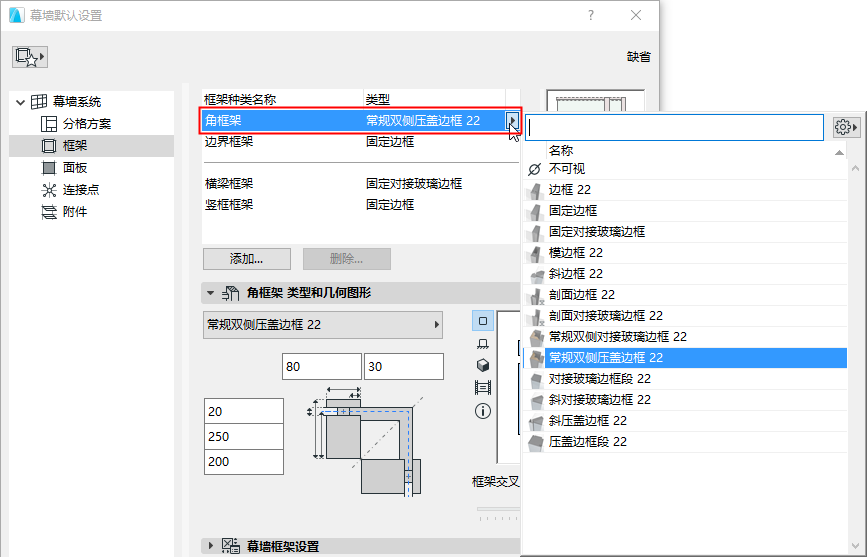The width and height of the screenshot is (867, 557).
Task: Choose 剖面对接玻璃边框 22 in the list
Action: point(685,316)
